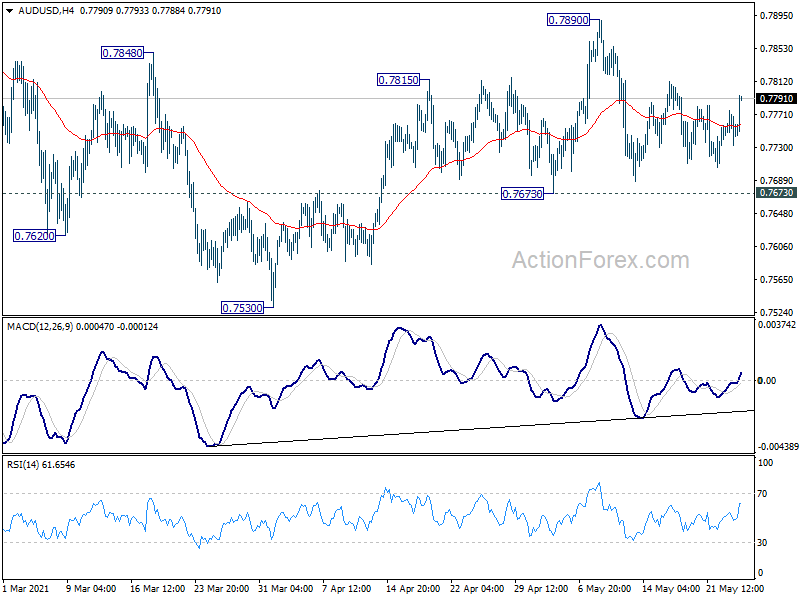This screenshot has width=800, height=600.
Task: Click the 0.76200 low price label
Action: (34, 236)
